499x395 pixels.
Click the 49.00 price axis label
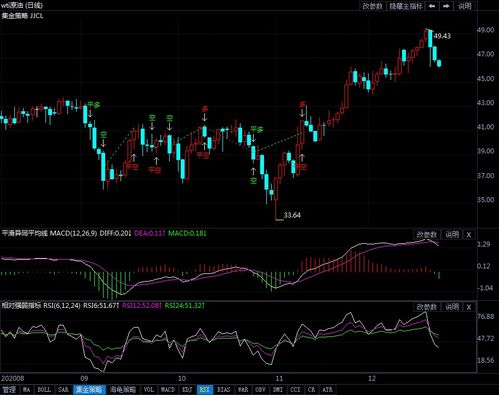[485, 30]
